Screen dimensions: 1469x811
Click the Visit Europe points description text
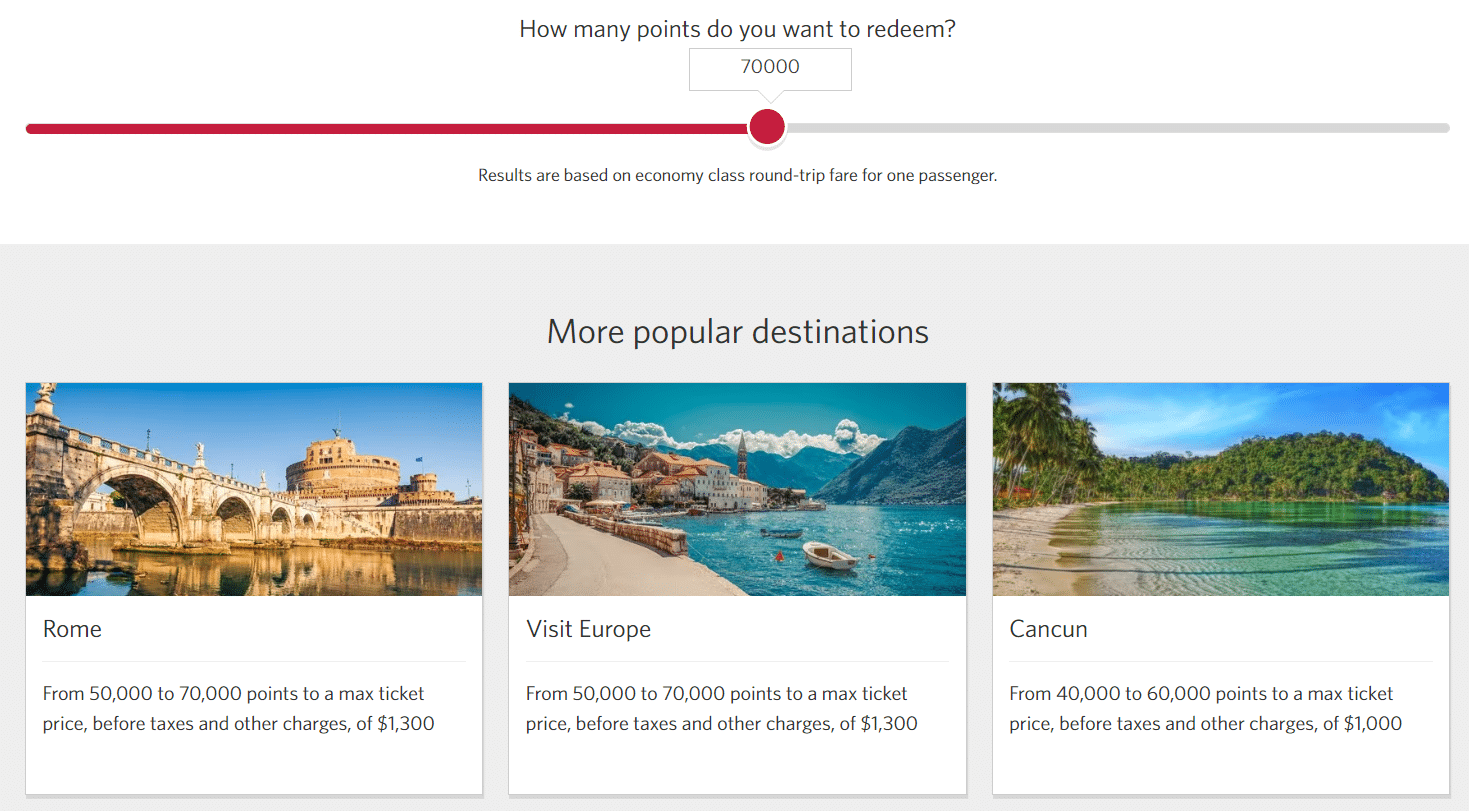[x=722, y=708]
